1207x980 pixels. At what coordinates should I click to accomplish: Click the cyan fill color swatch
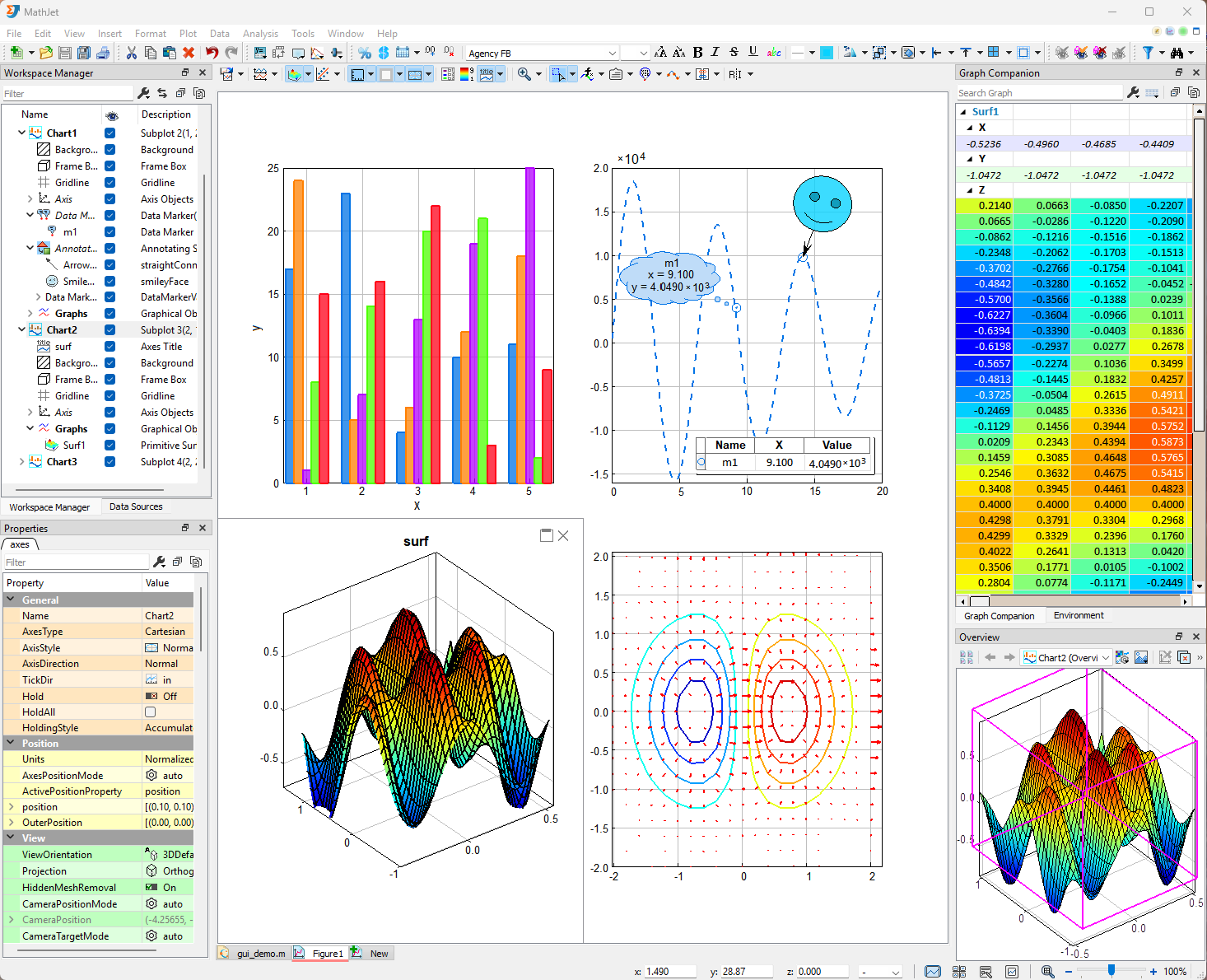click(x=827, y=53)
